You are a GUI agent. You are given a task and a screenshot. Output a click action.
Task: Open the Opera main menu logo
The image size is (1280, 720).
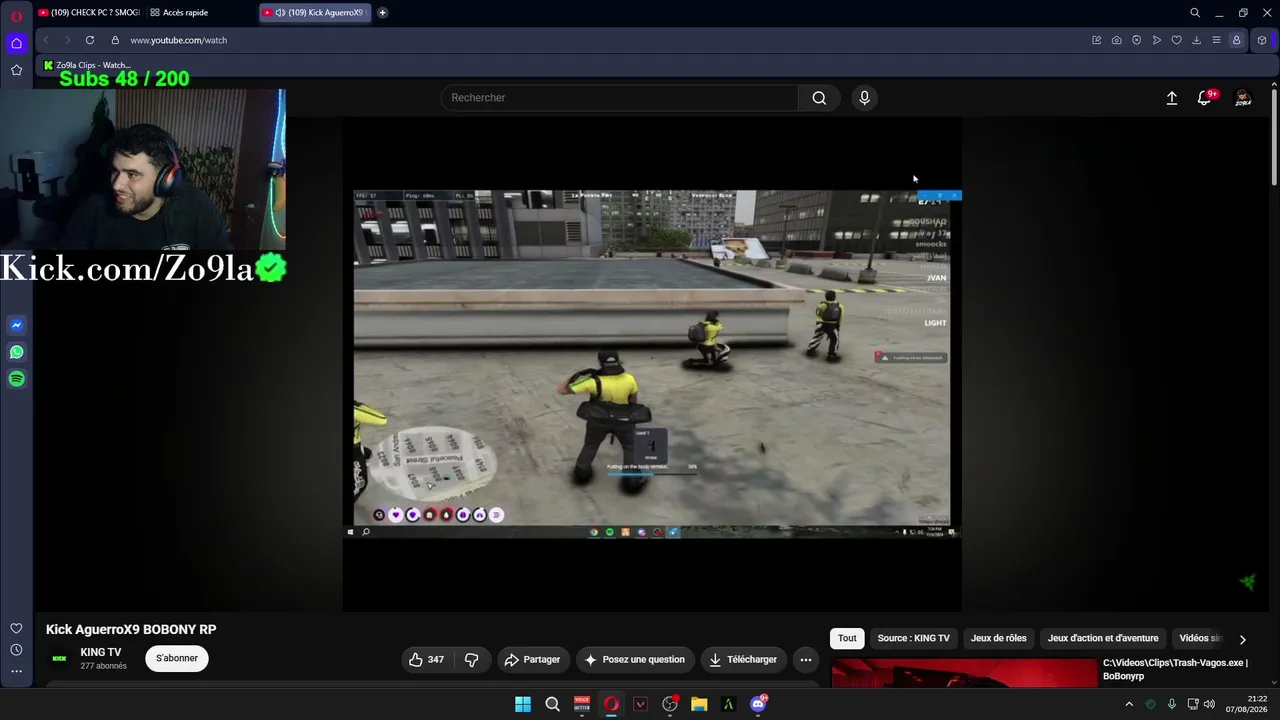(16, 14)
